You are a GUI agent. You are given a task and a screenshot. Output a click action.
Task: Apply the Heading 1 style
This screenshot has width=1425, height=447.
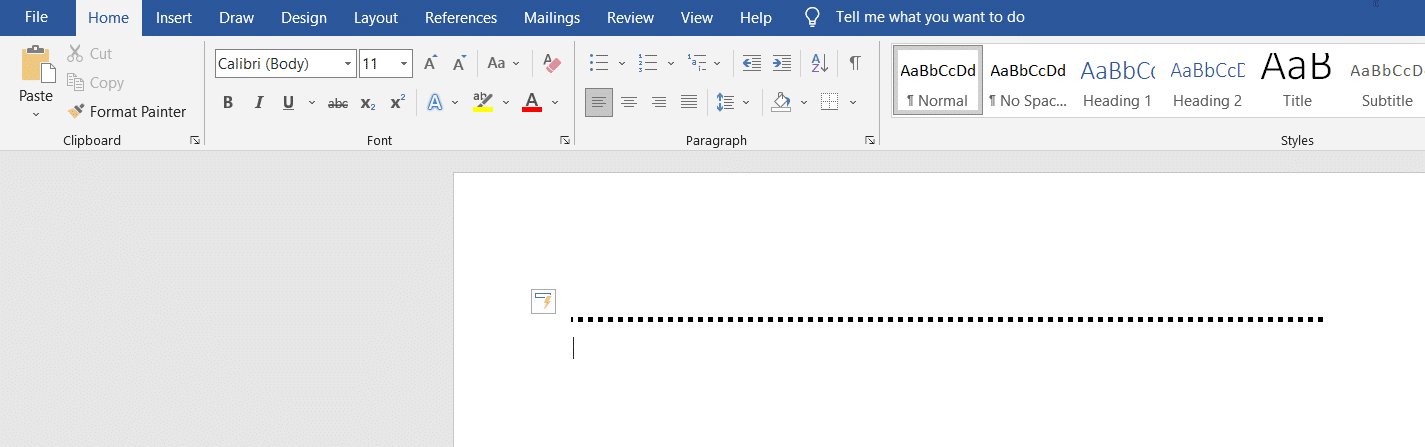click(x=1118, y=80)
